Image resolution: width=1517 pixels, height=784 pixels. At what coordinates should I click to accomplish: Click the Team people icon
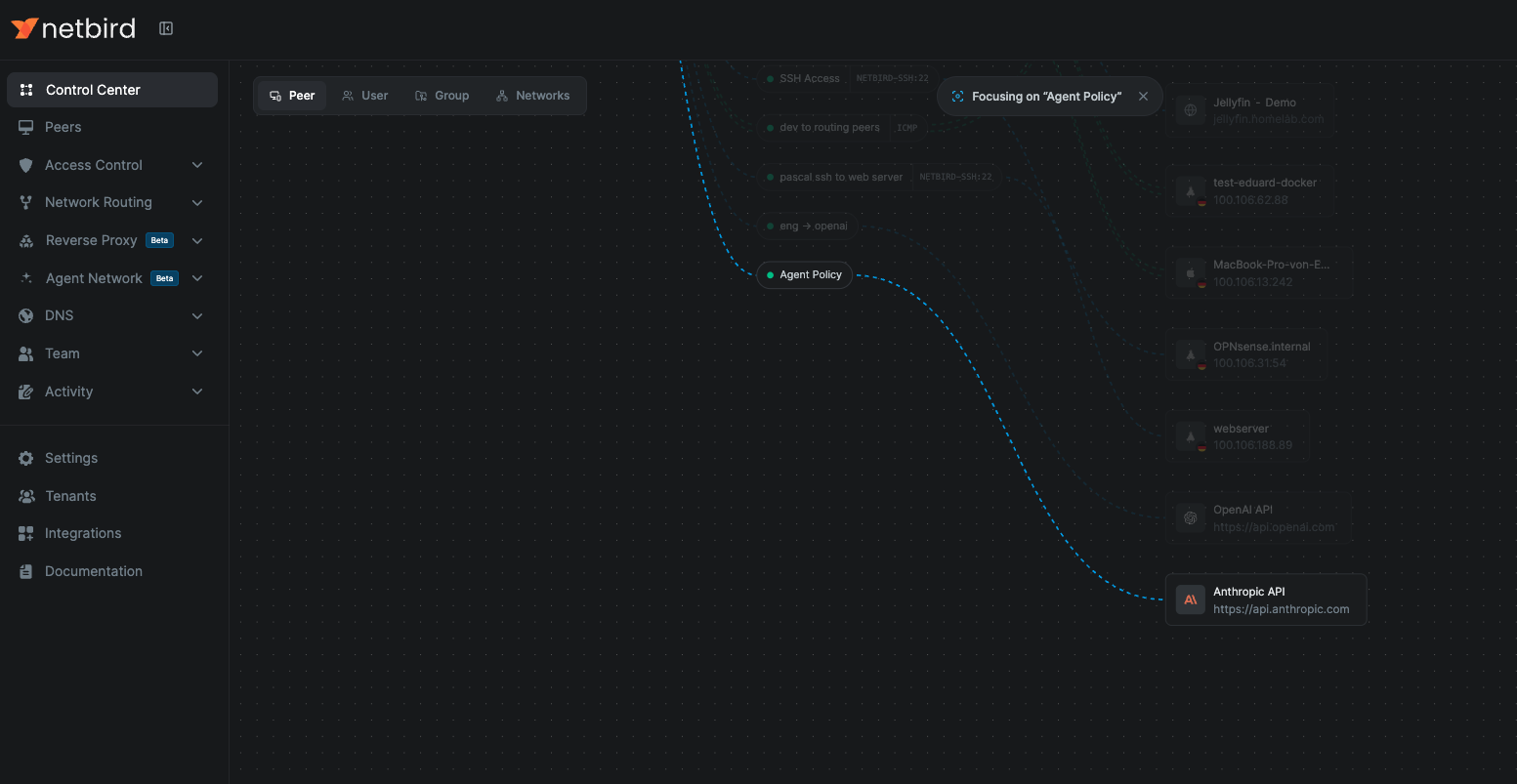click(26, 353)
